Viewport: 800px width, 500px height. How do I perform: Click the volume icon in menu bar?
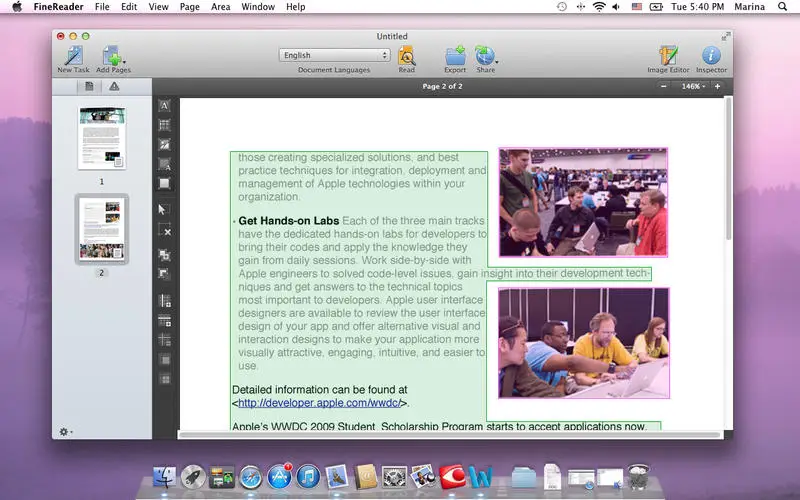coord(616,7)
